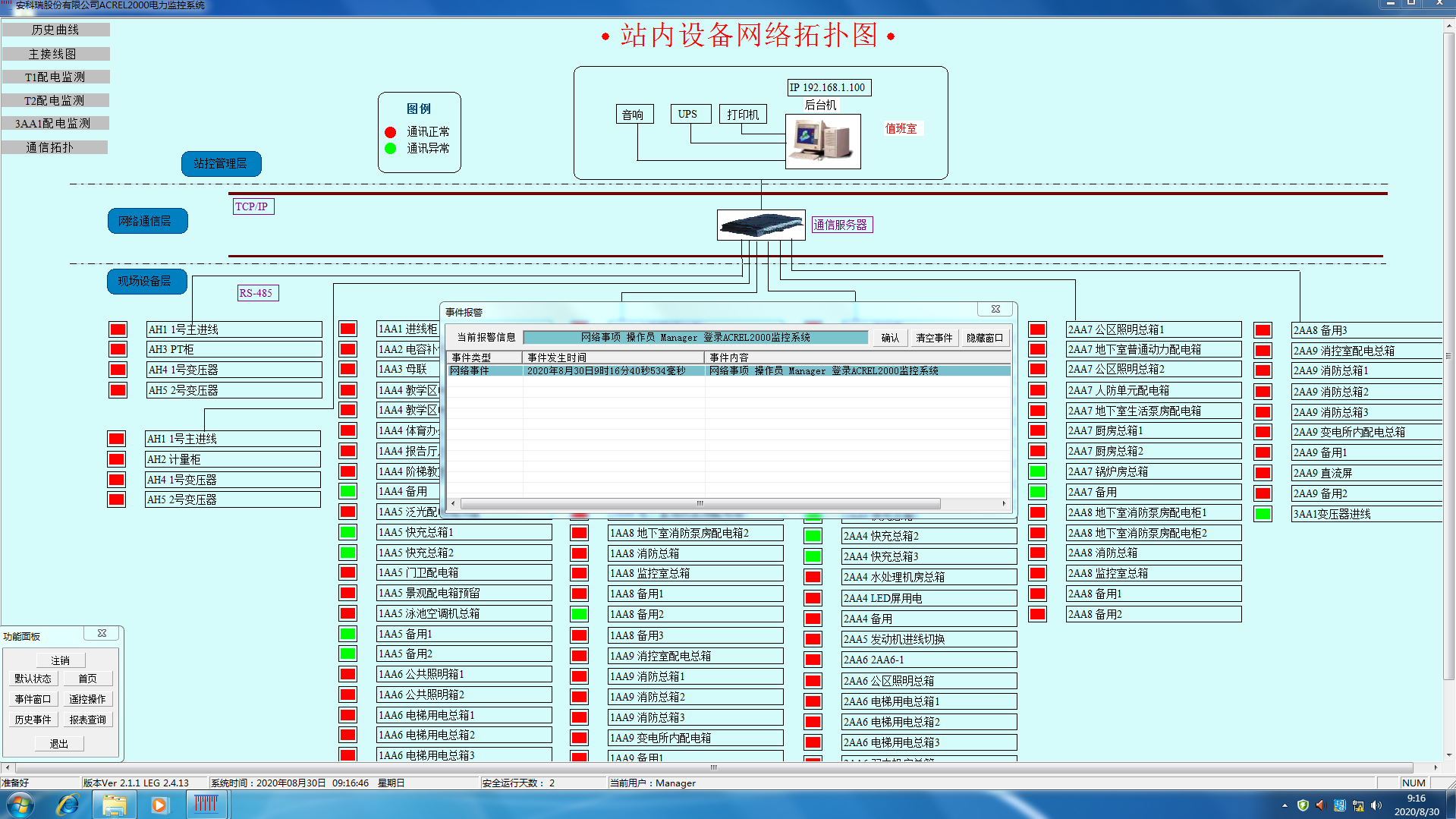Image resolution: width=1456 pixels, height=819 pixels.
Task: Select T1配电监测 in the left menu
Action: [55, 77]
